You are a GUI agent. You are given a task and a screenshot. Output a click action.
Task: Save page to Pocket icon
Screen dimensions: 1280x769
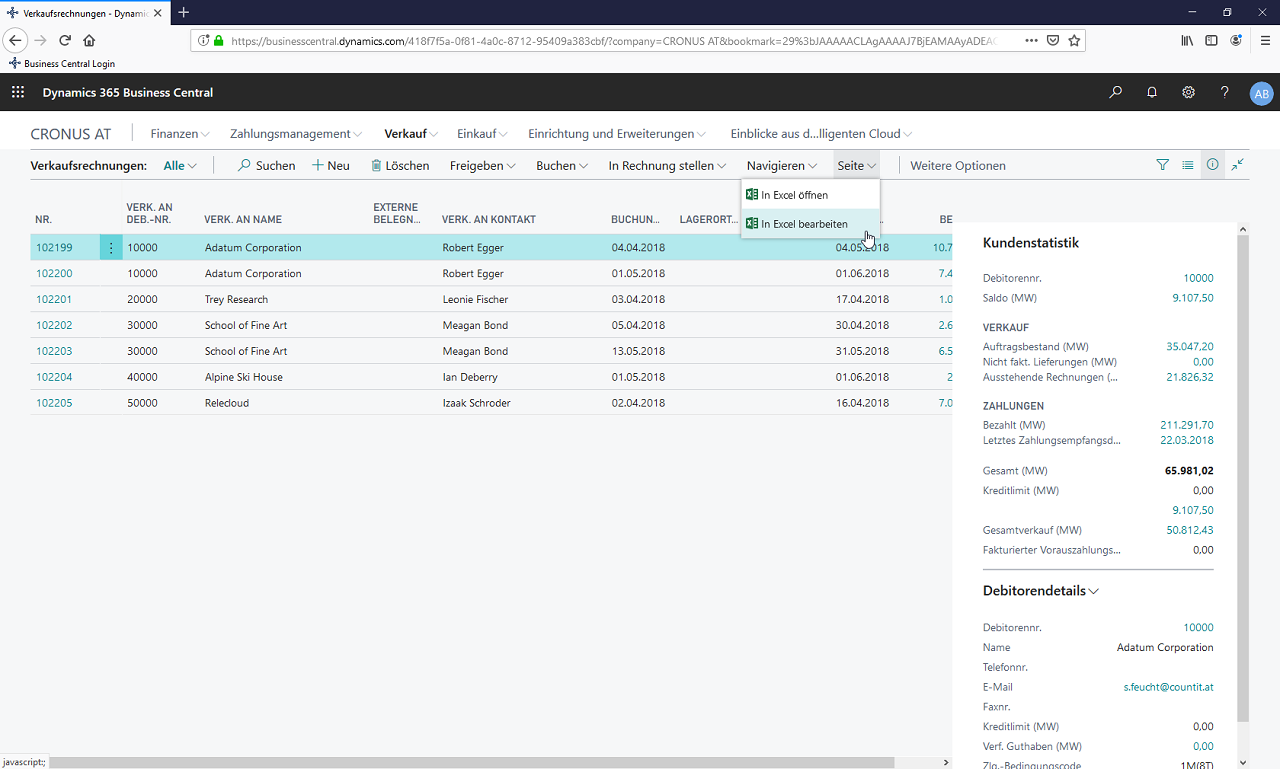1053,41
